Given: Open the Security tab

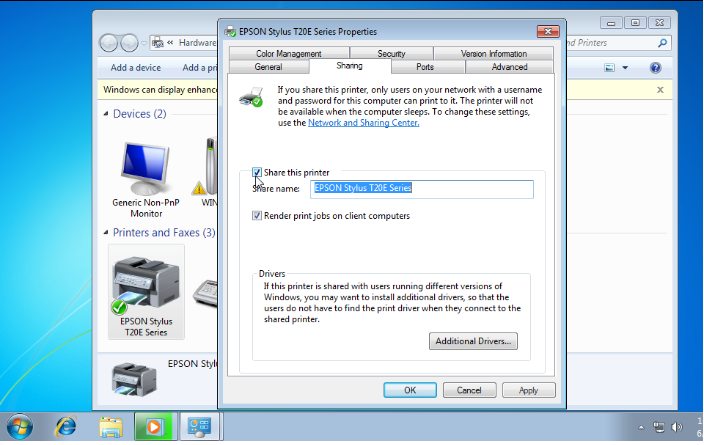Looking at the screenshot, I should [x=391, y=53].
